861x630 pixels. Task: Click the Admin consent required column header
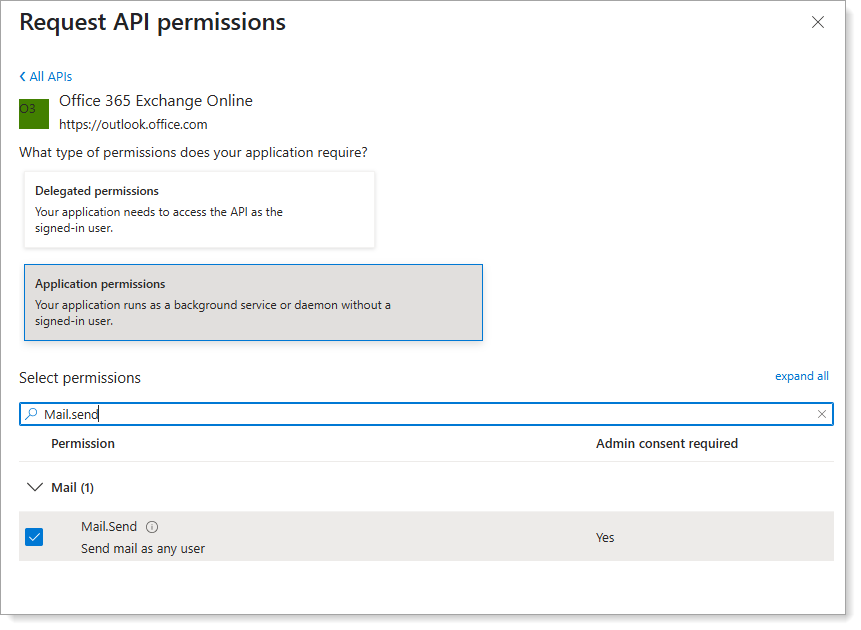(667, 443)
